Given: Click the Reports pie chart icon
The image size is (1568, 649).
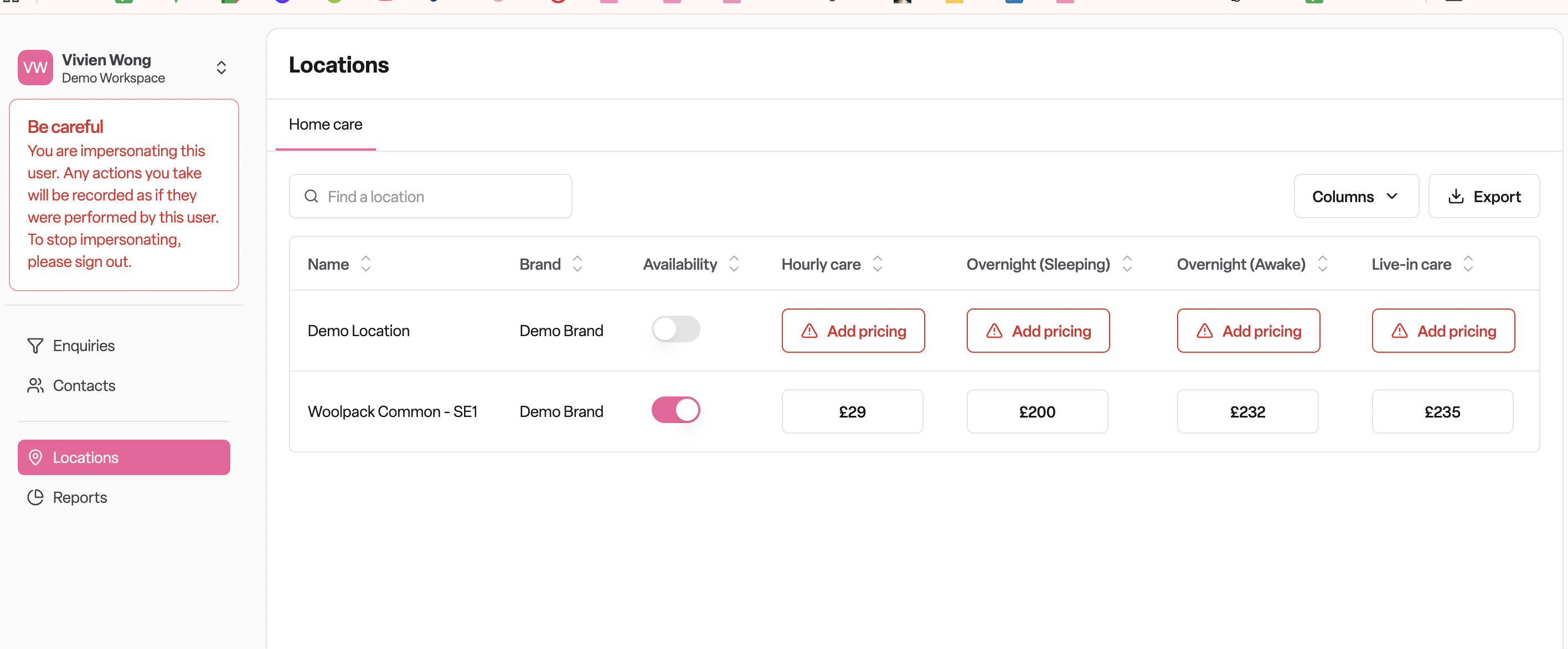Looking at the screenshot, I should [35, 497].
